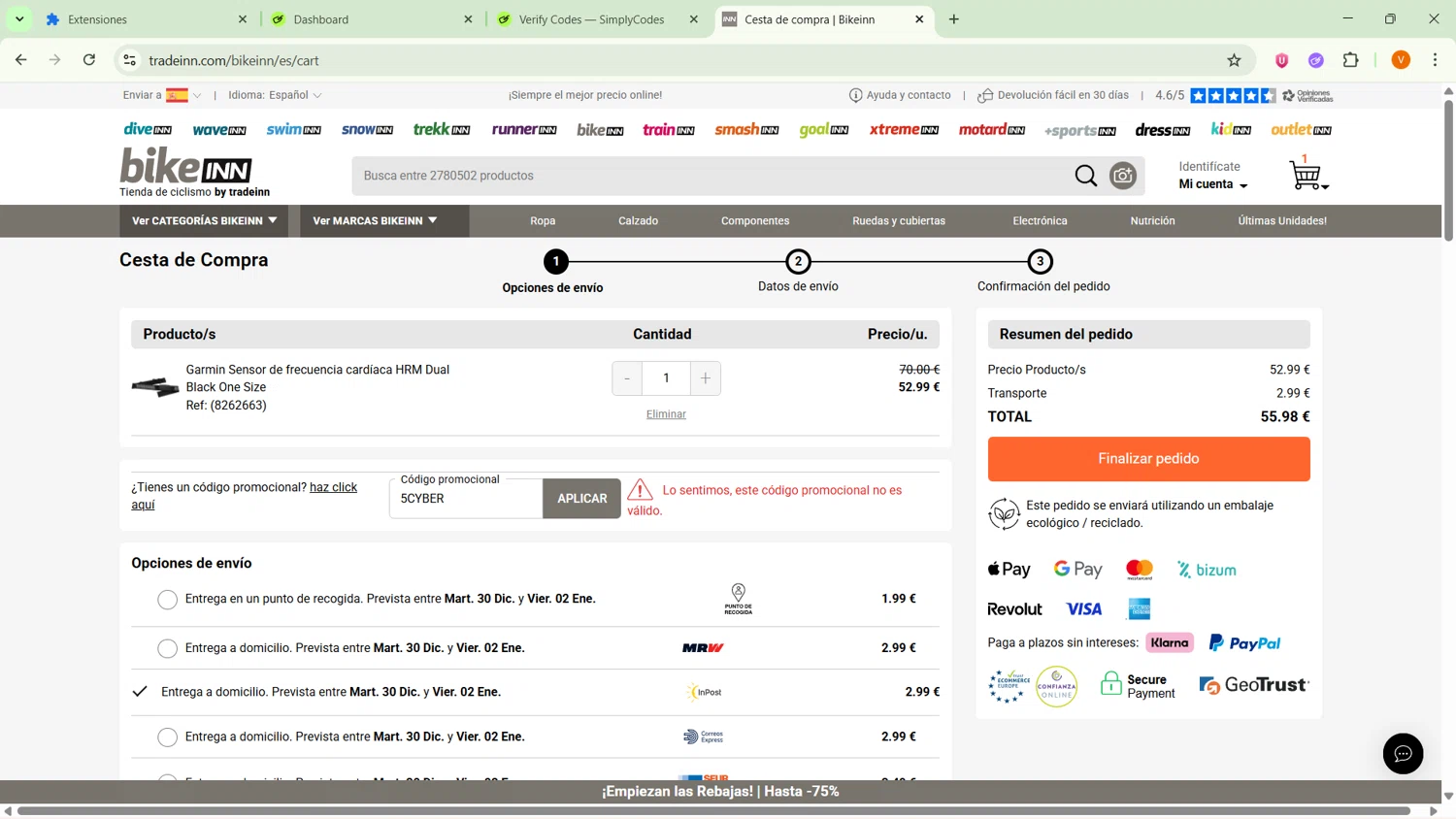The image size is (1456, 819).
Task: Open the trekkinn store logo
Action: click(442, 129)
